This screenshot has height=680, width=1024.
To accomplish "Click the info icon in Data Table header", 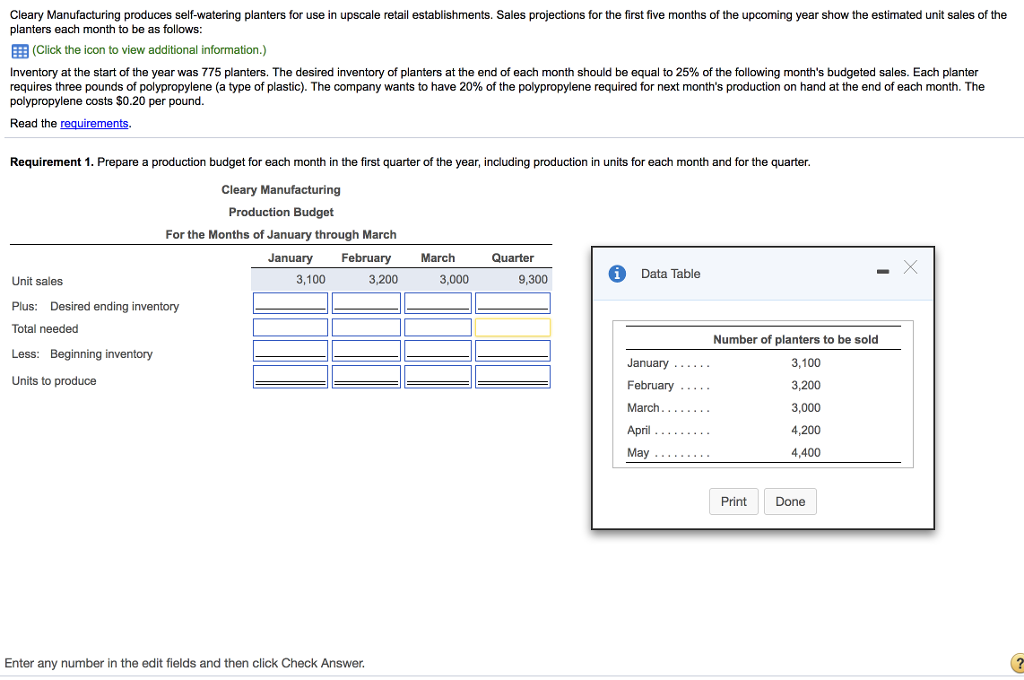I will pyautogui.click(x=616, y=273).
